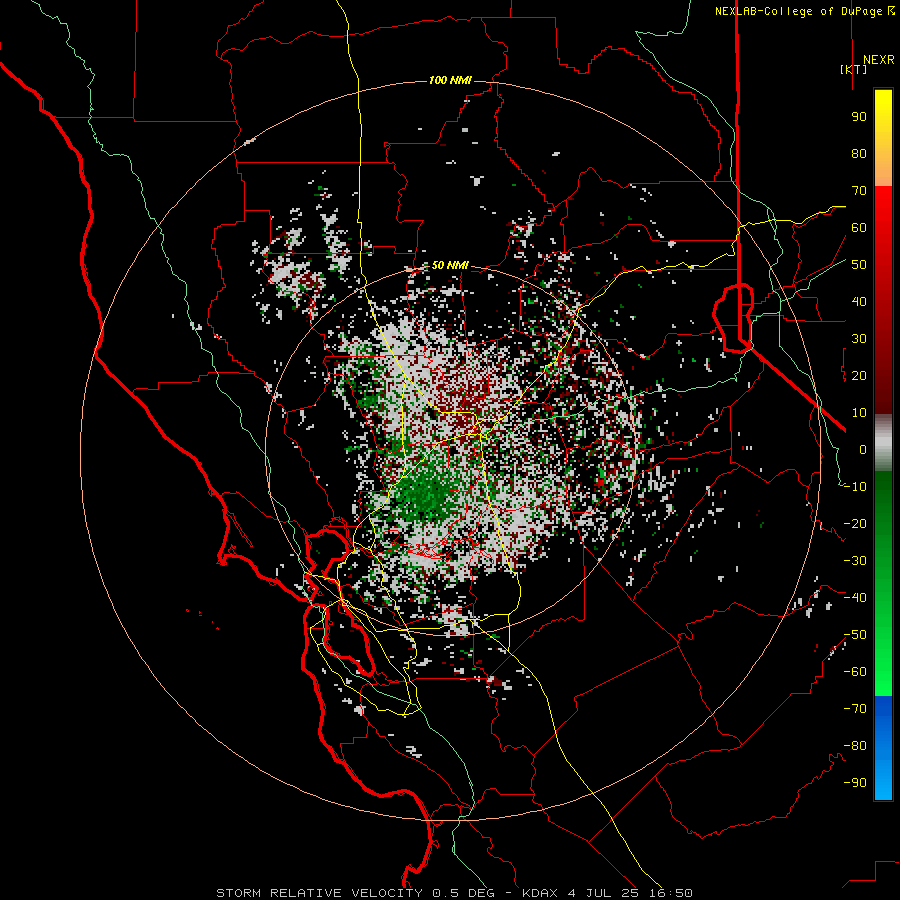Click the 50 NMI range ring label
Image resolution: width=900 pixels, height=900 pixels.
tap(450, 265)
